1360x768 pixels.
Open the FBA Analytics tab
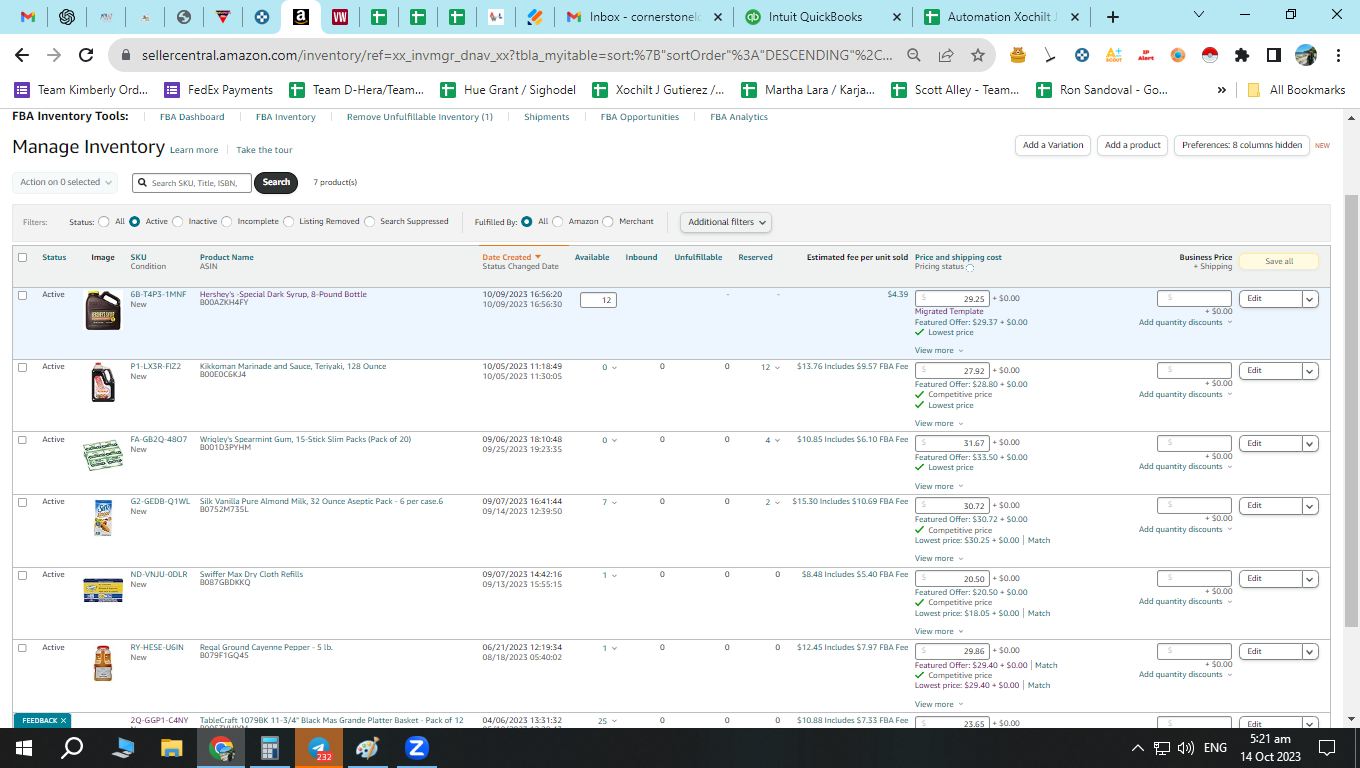click(x=739, y=117)
